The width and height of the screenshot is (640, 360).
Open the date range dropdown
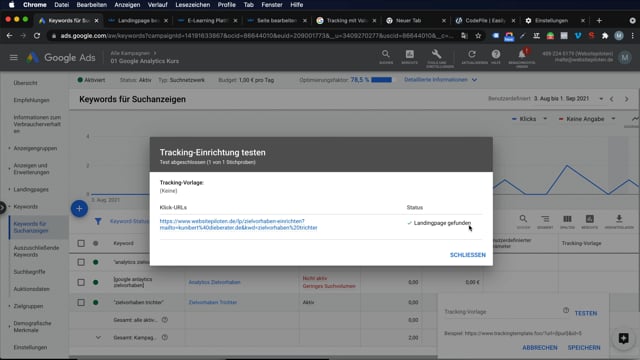tap(601, 99)
